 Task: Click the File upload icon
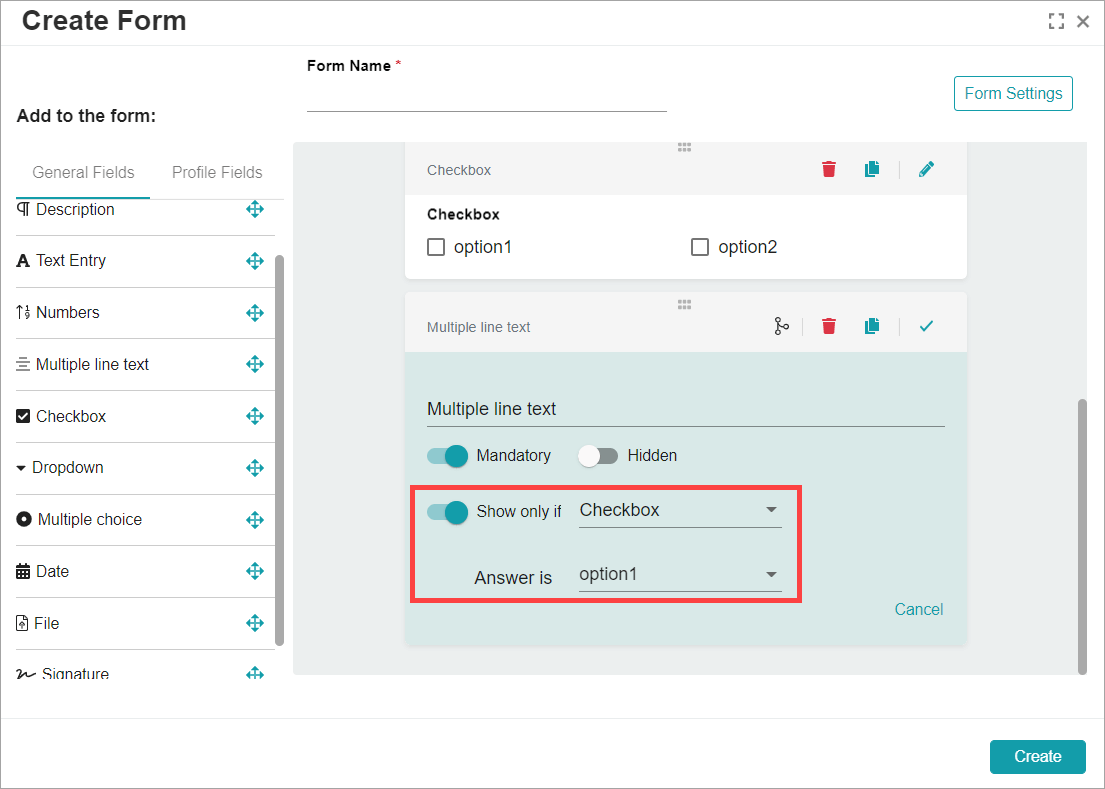[22, 623]
